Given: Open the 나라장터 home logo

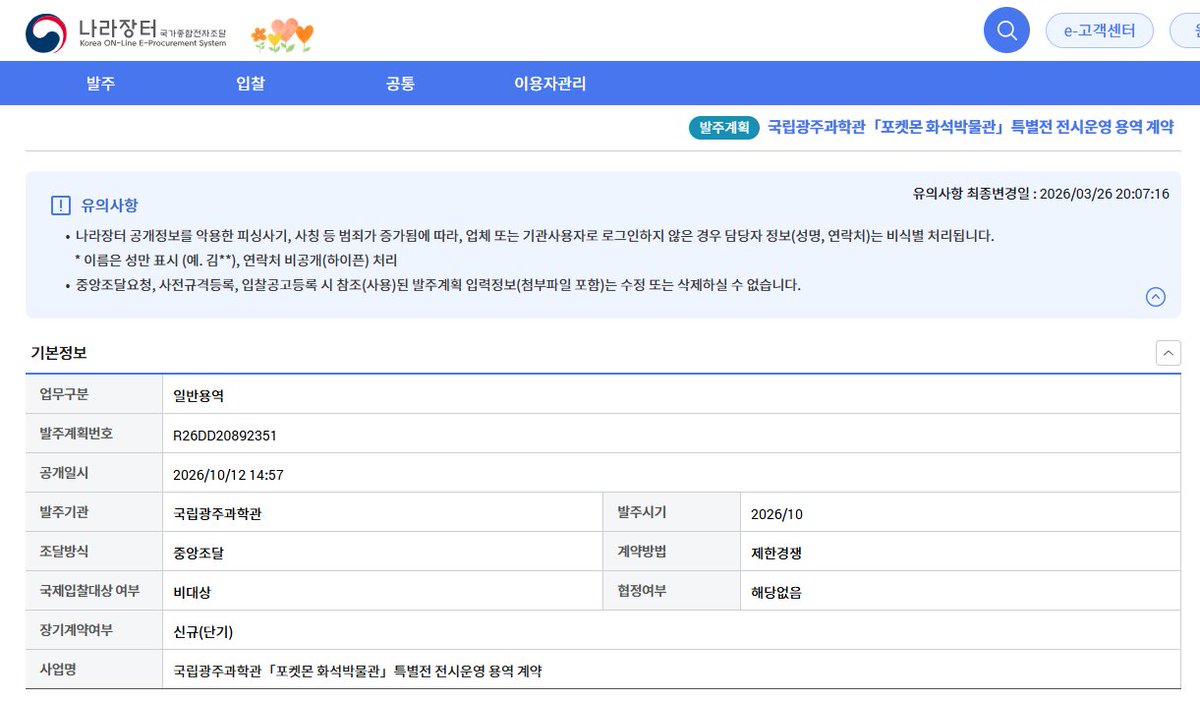Looking at the screenshot, I should tap(127, 32).
